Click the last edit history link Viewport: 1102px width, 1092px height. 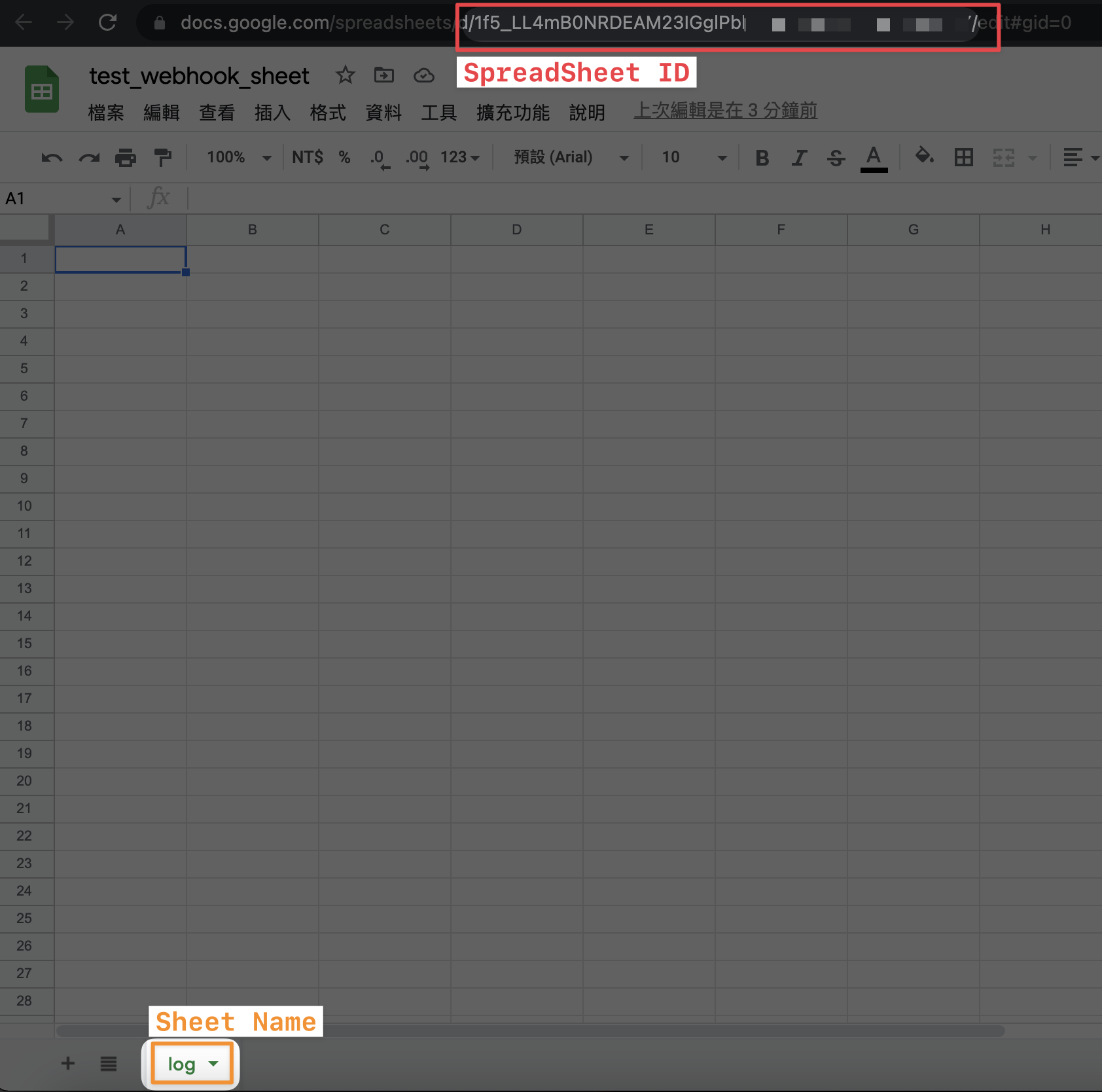pos(724,111)
